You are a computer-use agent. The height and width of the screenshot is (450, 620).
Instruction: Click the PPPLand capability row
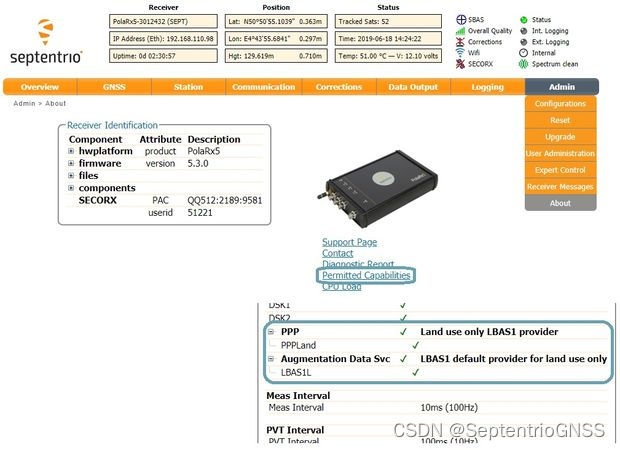437,345
